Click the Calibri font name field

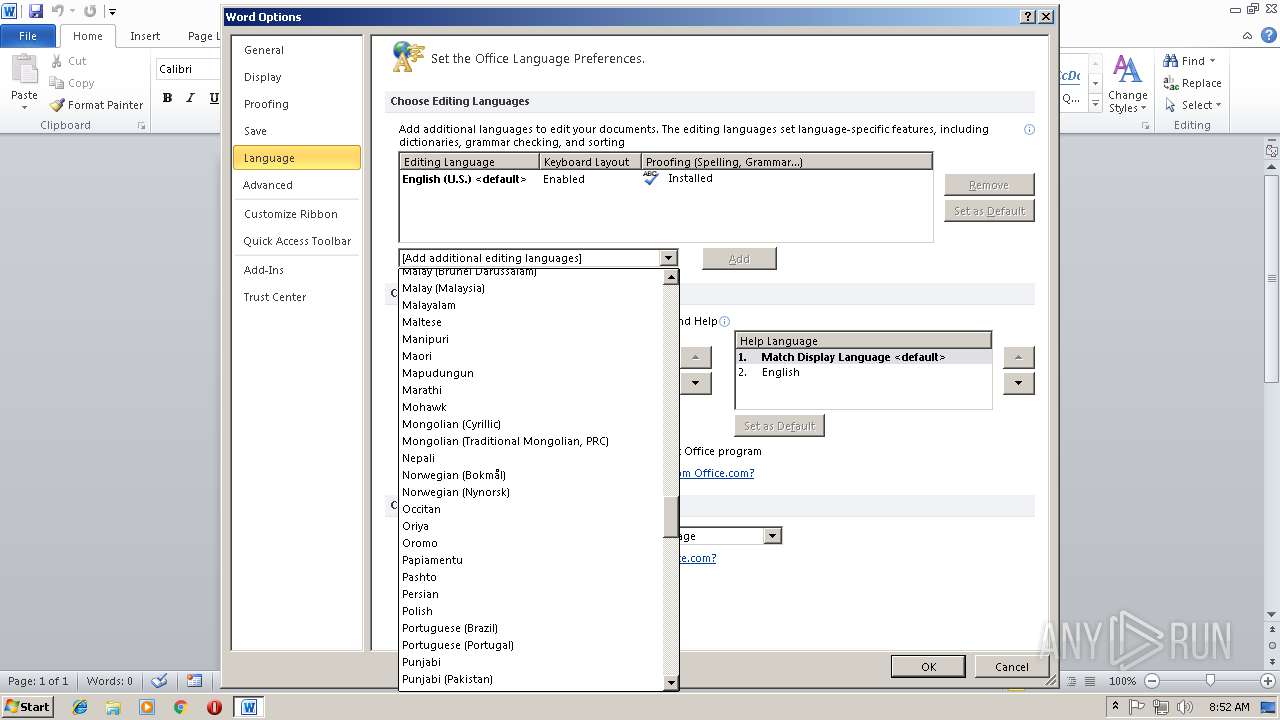tap(188, 69)
